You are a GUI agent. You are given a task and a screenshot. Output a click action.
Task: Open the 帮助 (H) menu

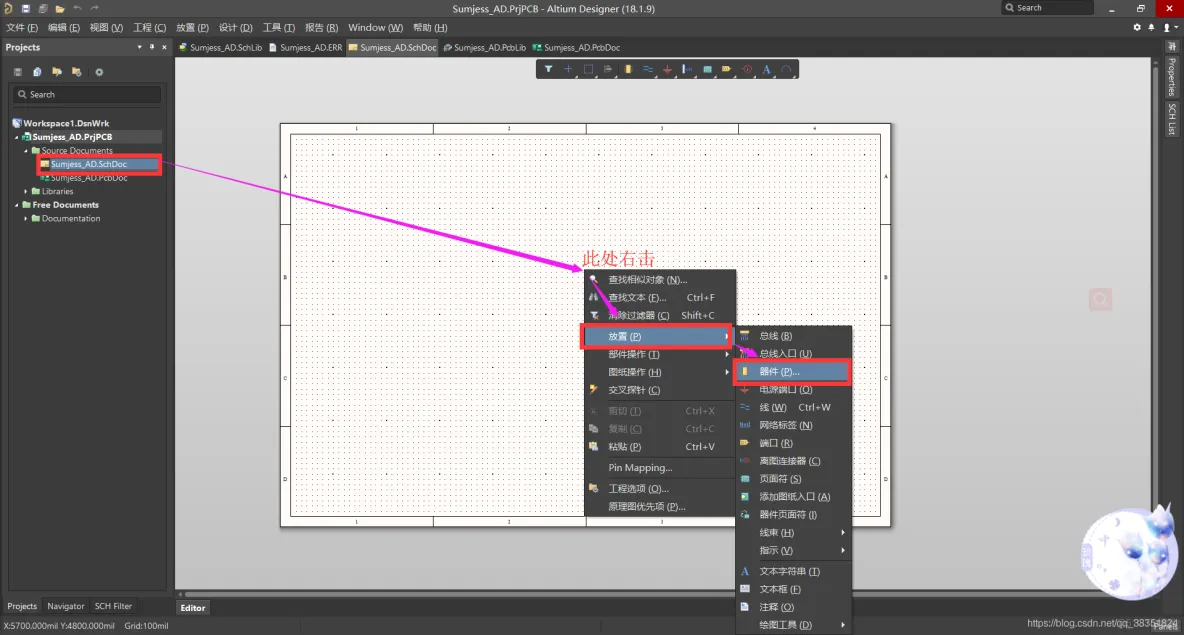pyautogui.click(x=430, y=27)
